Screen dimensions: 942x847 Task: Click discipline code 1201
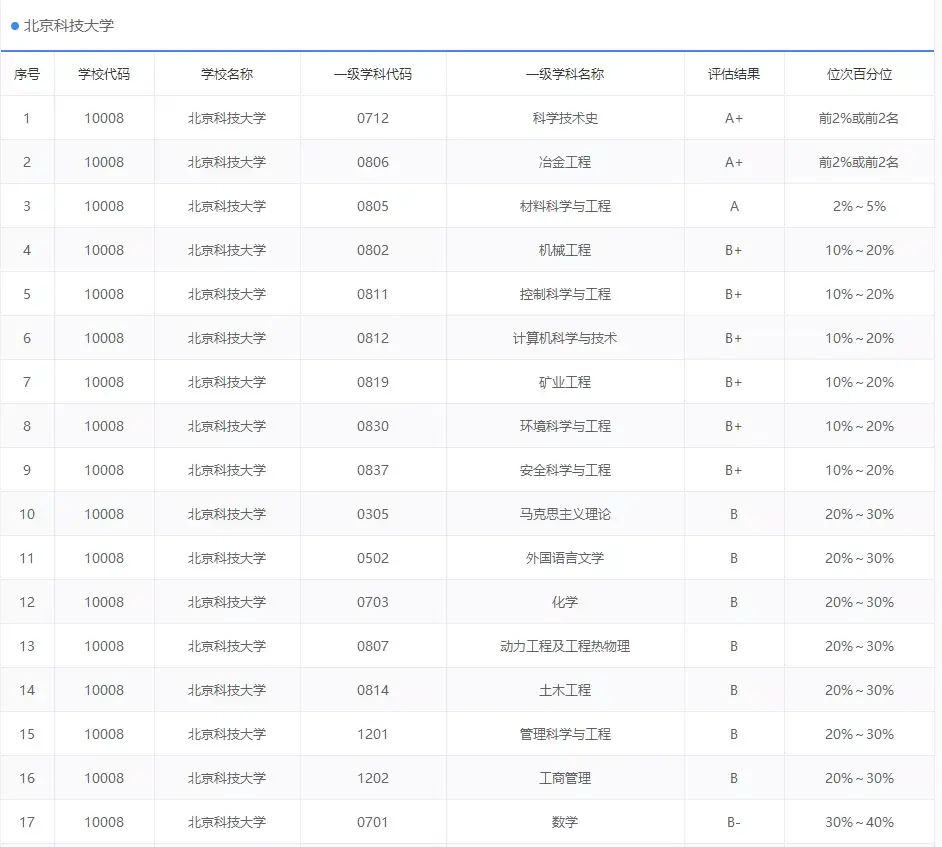(x=373, y=734)
